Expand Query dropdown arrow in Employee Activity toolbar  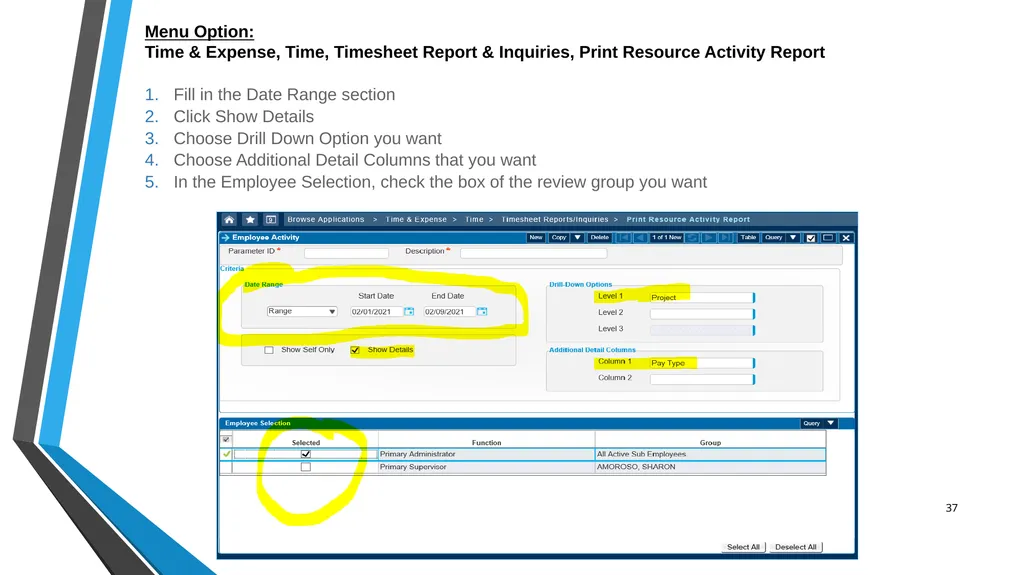(793, 238)
